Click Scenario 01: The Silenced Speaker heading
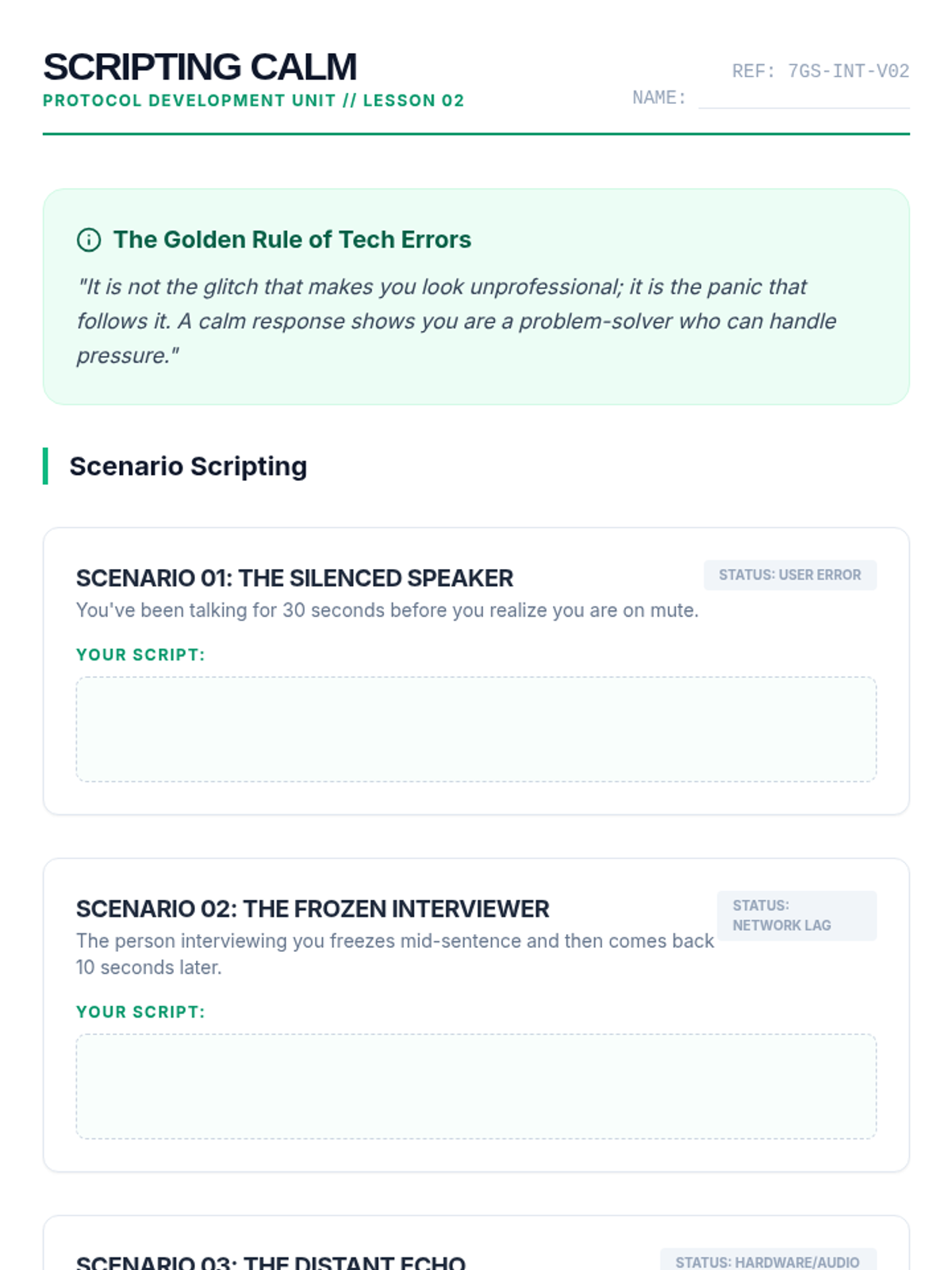The height and width of the screenshot is (1270, 952). click(294, 578)
